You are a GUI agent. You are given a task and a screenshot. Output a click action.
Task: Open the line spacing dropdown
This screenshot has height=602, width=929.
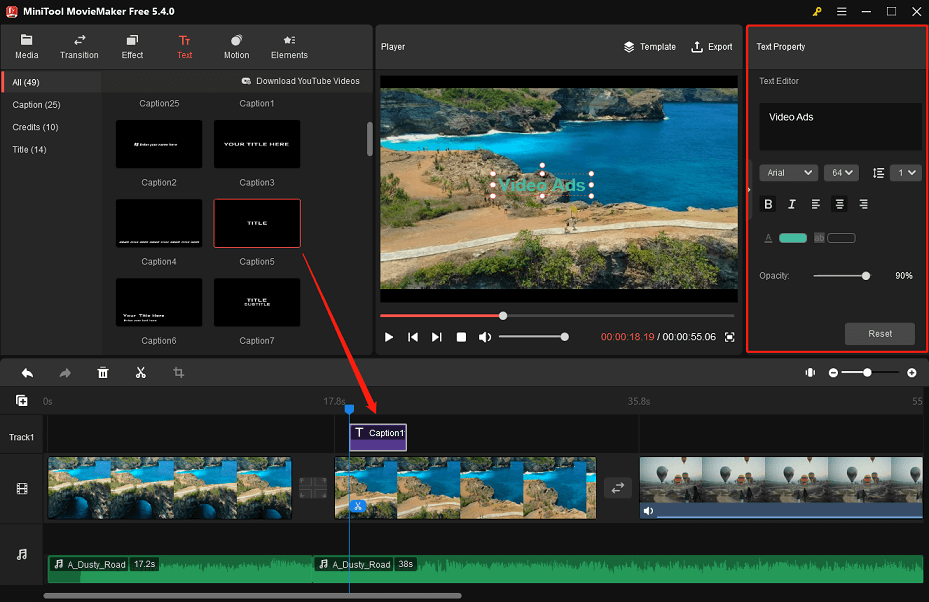(x=904, y=172)
